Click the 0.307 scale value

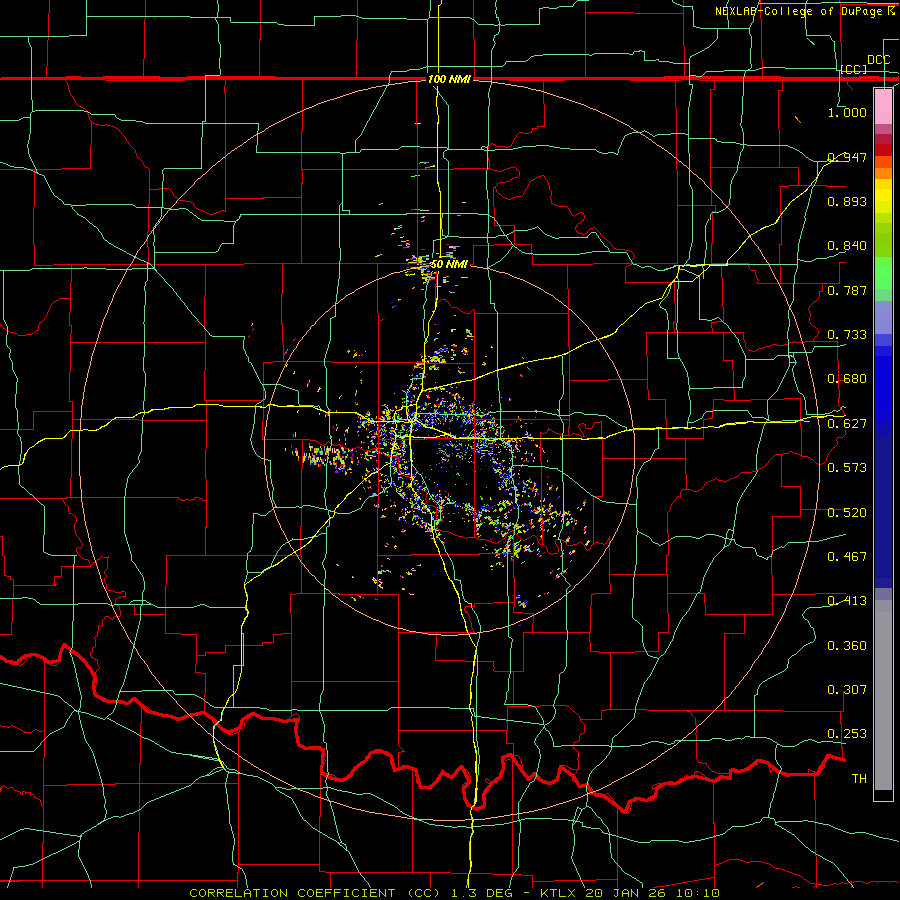(847, 690)
